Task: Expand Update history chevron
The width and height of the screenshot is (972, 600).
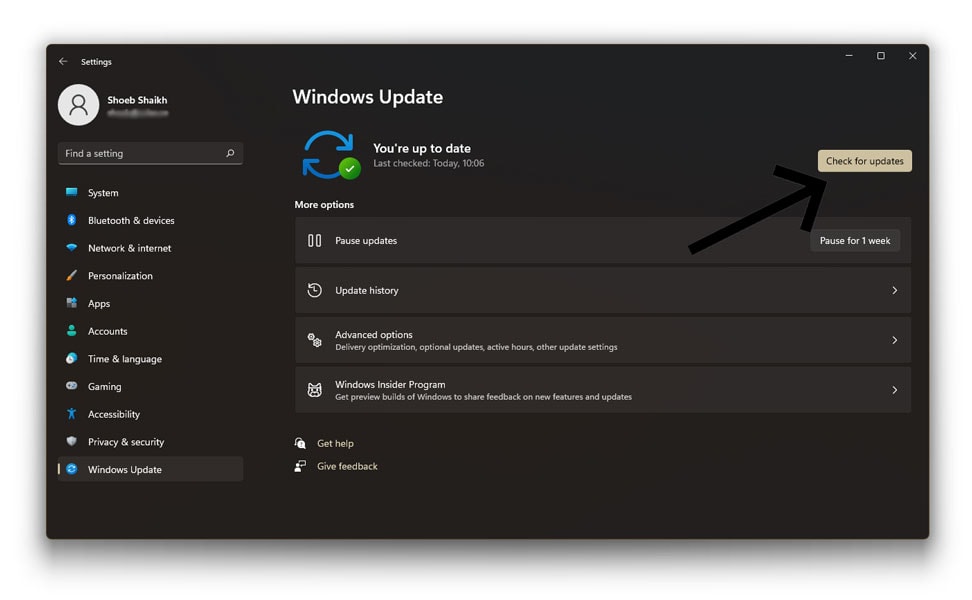Action: 894,290
